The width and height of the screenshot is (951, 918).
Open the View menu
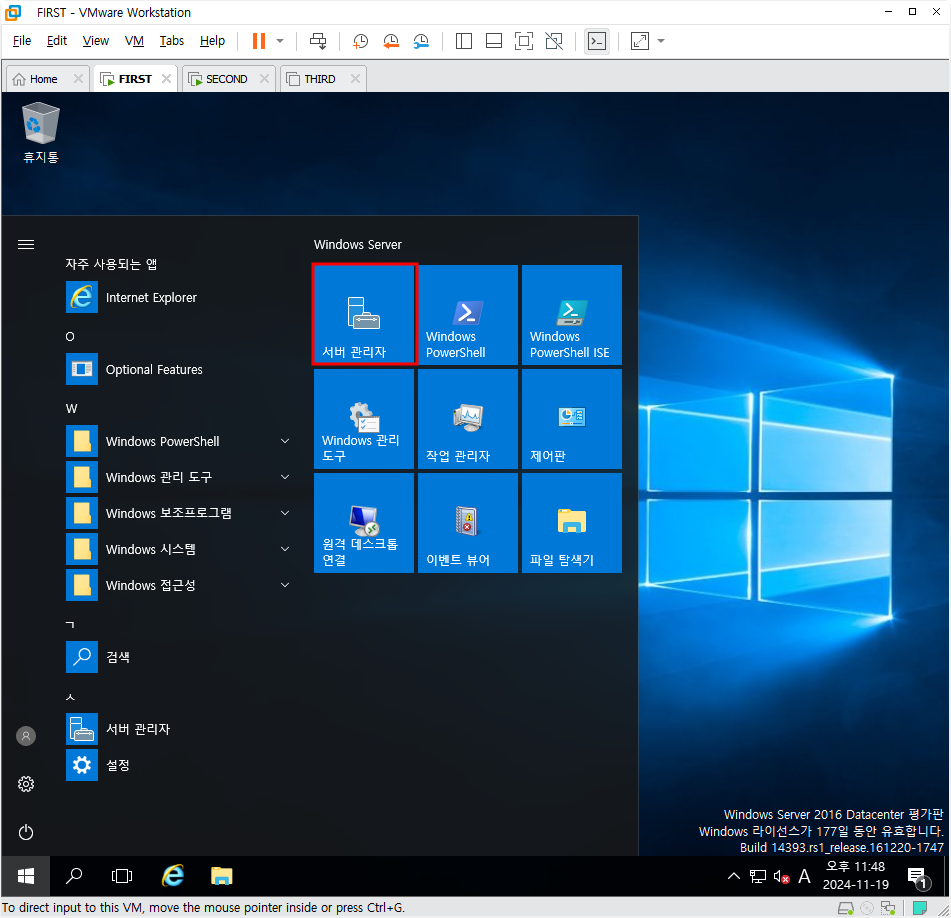(96, 41)
